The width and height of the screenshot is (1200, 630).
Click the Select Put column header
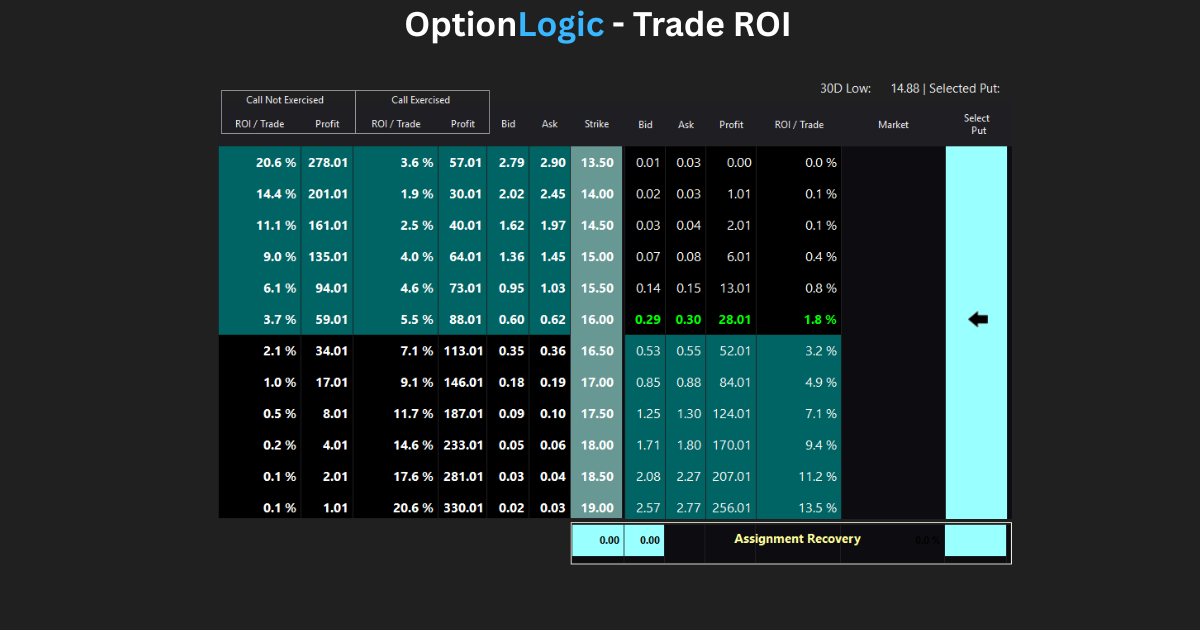978,124
